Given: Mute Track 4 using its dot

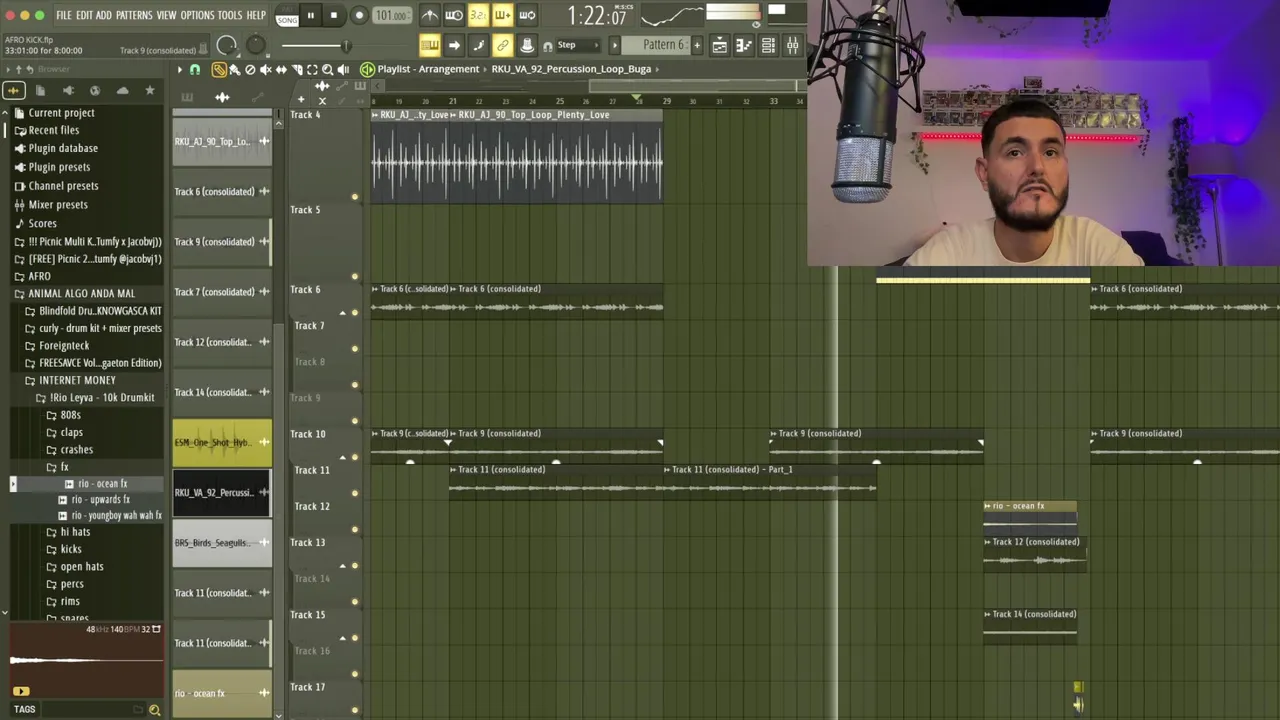Looking at the screenshot, I should coord(354,197).
